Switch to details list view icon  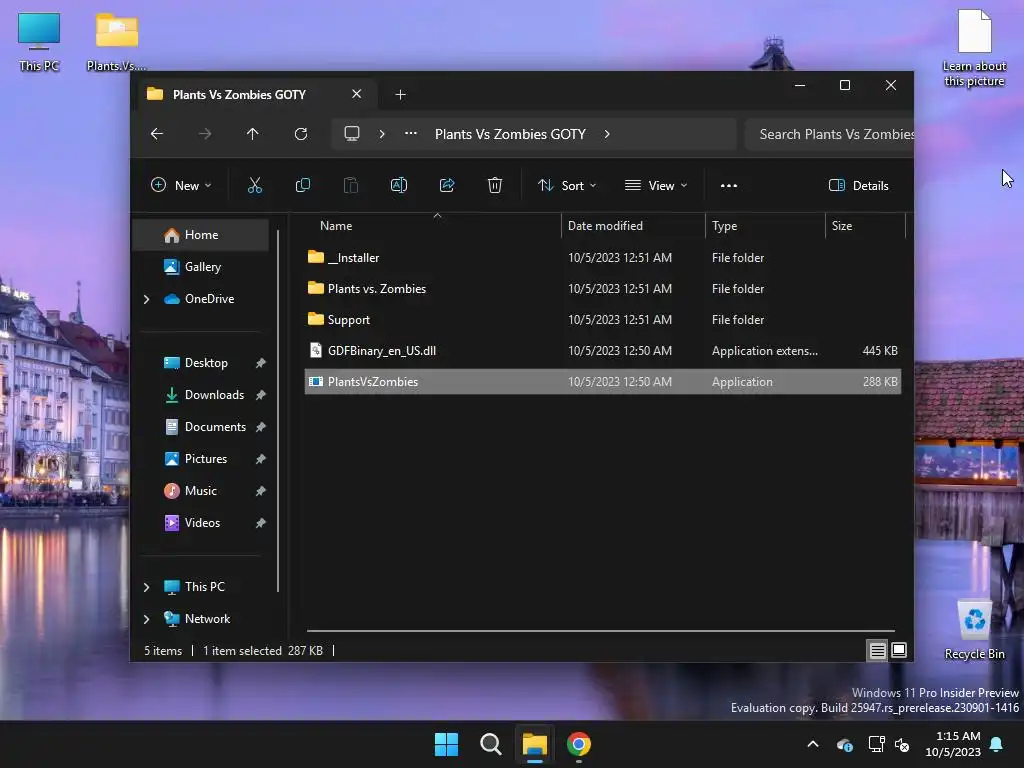tap(878, 650)
